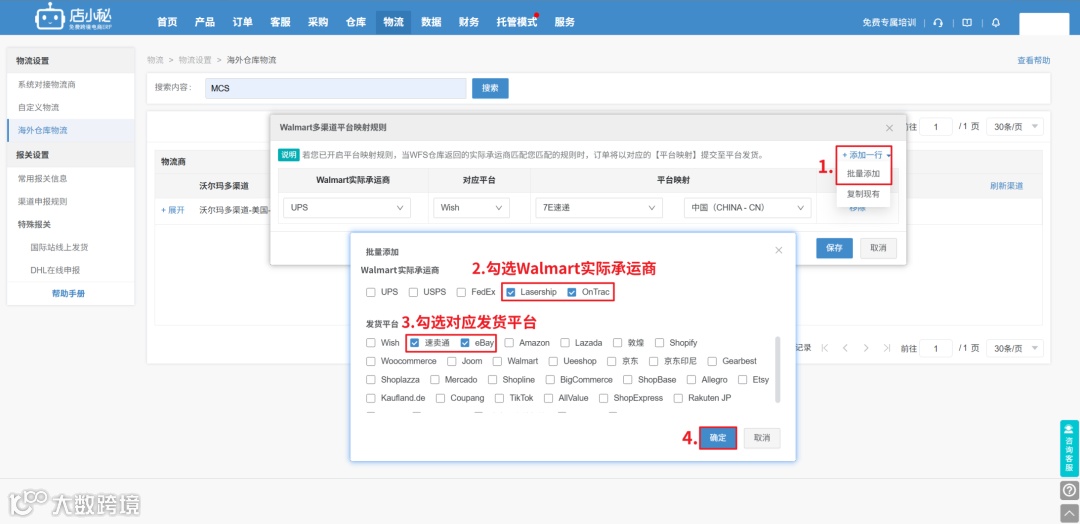Click the 搜索内容 field containing MCS
The width and height of the screenshot is (1080, 524).
(335, 88)
